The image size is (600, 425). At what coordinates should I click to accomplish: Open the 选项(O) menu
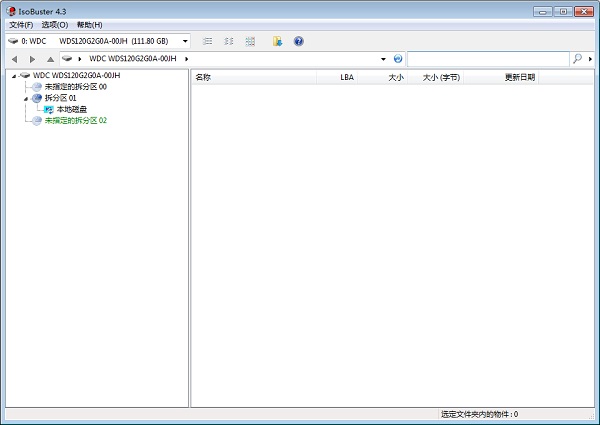coord(55,25)
